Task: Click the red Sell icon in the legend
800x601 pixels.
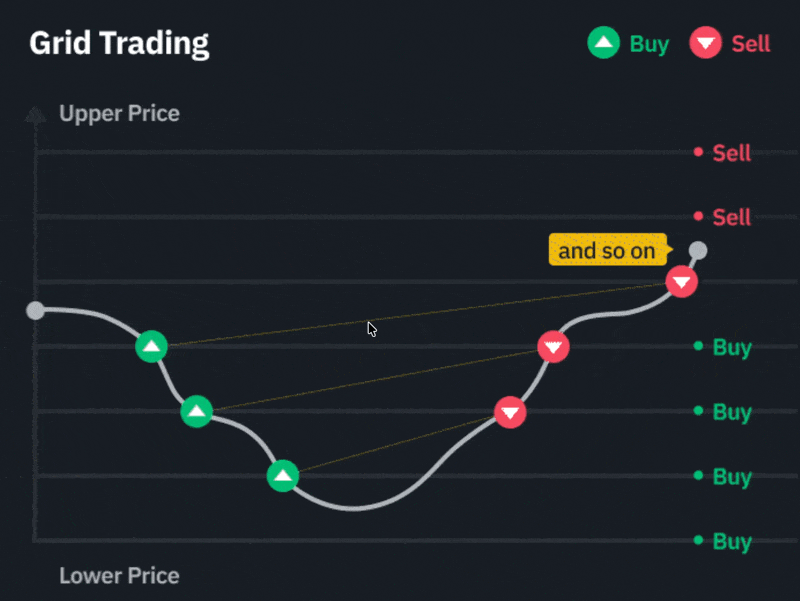Action: tap(706, 44)
